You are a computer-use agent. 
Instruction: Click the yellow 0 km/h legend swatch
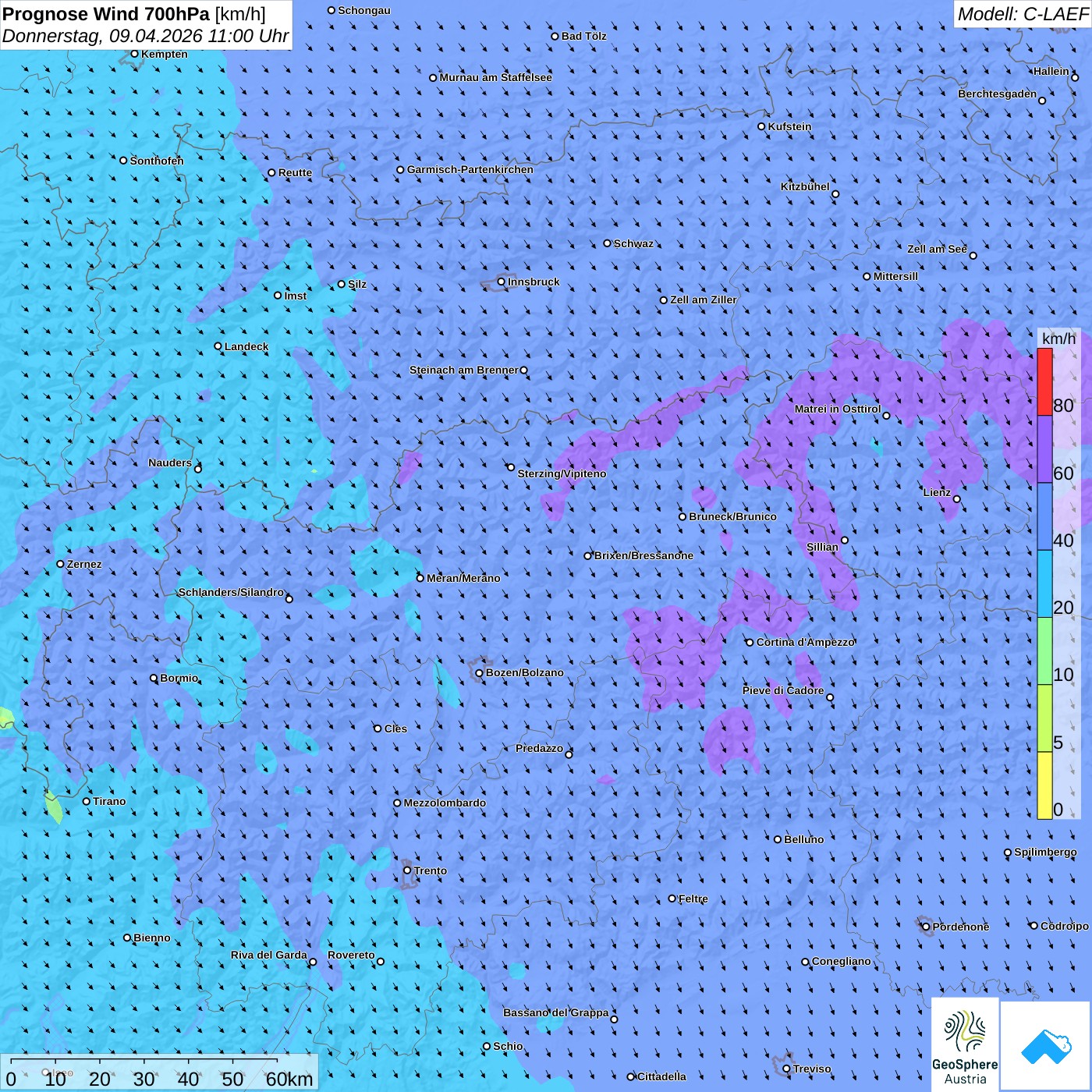tap(1044, 785)
